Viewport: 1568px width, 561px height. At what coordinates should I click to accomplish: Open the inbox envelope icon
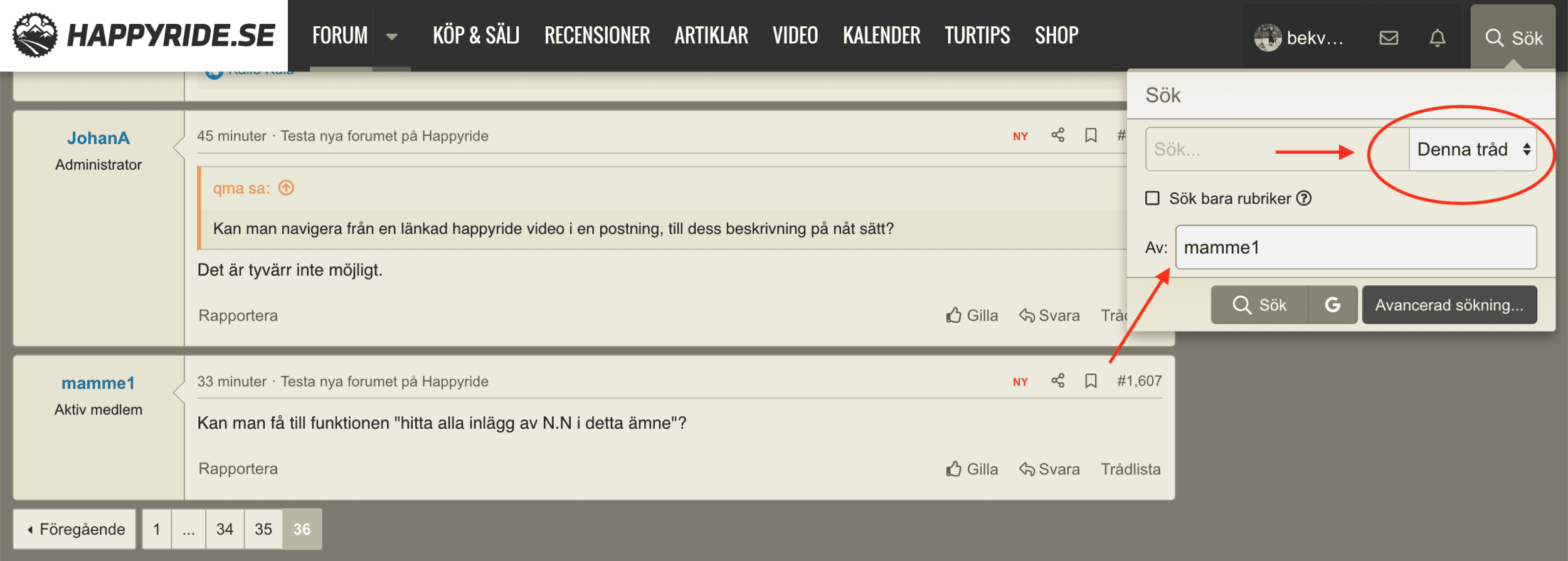1389,38
